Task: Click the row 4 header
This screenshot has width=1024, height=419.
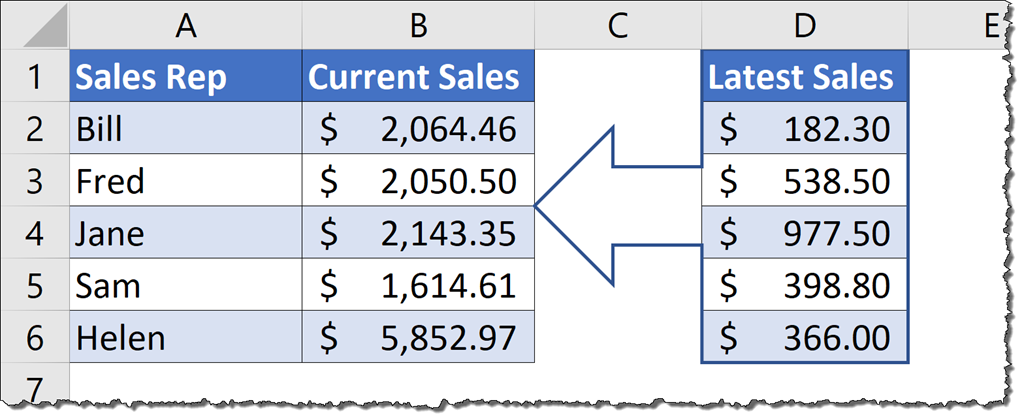Action: click(x=34, y=233)
